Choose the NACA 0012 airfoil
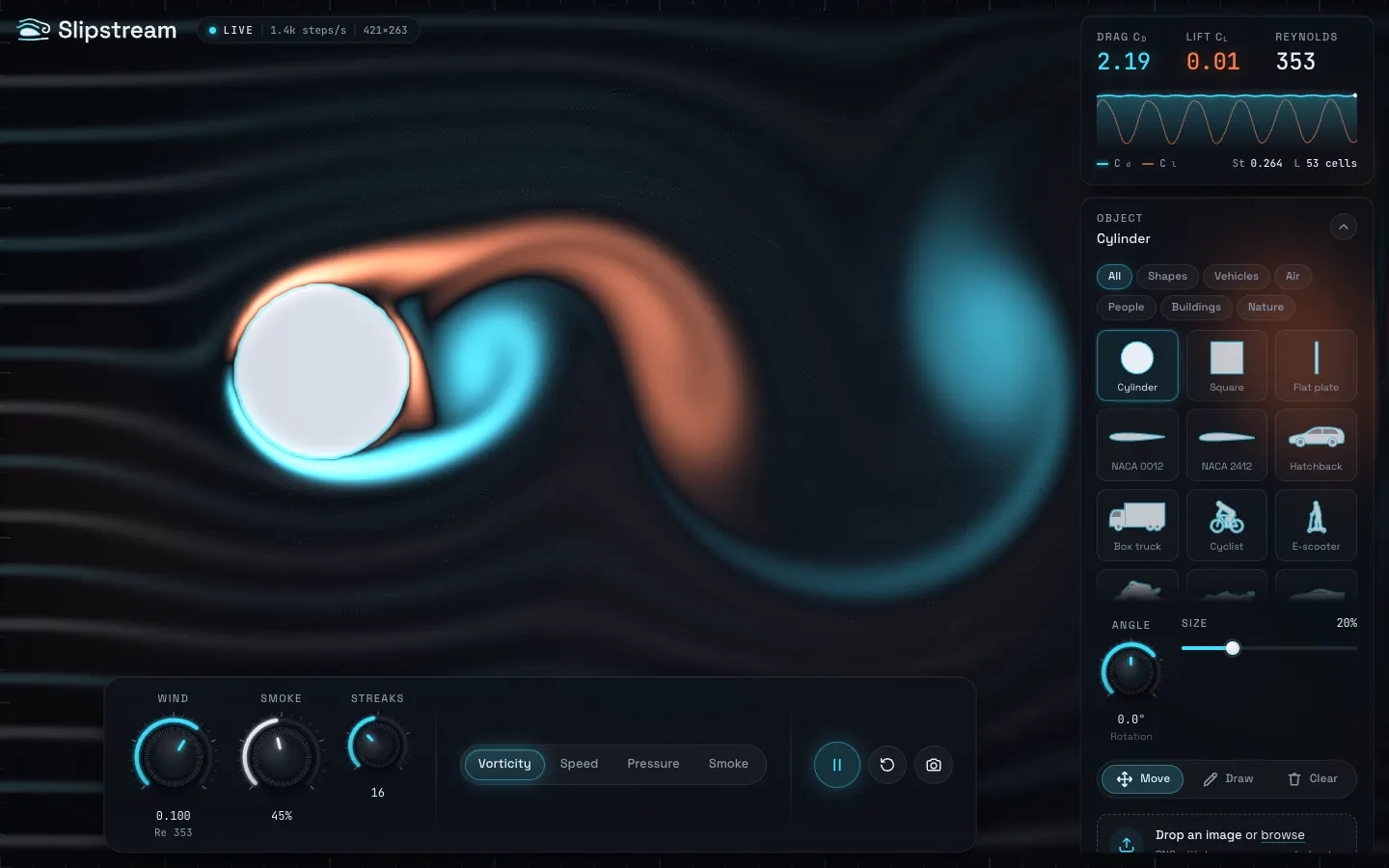1389x868 pixels. pyautogui.click(x=1137, y=445)
